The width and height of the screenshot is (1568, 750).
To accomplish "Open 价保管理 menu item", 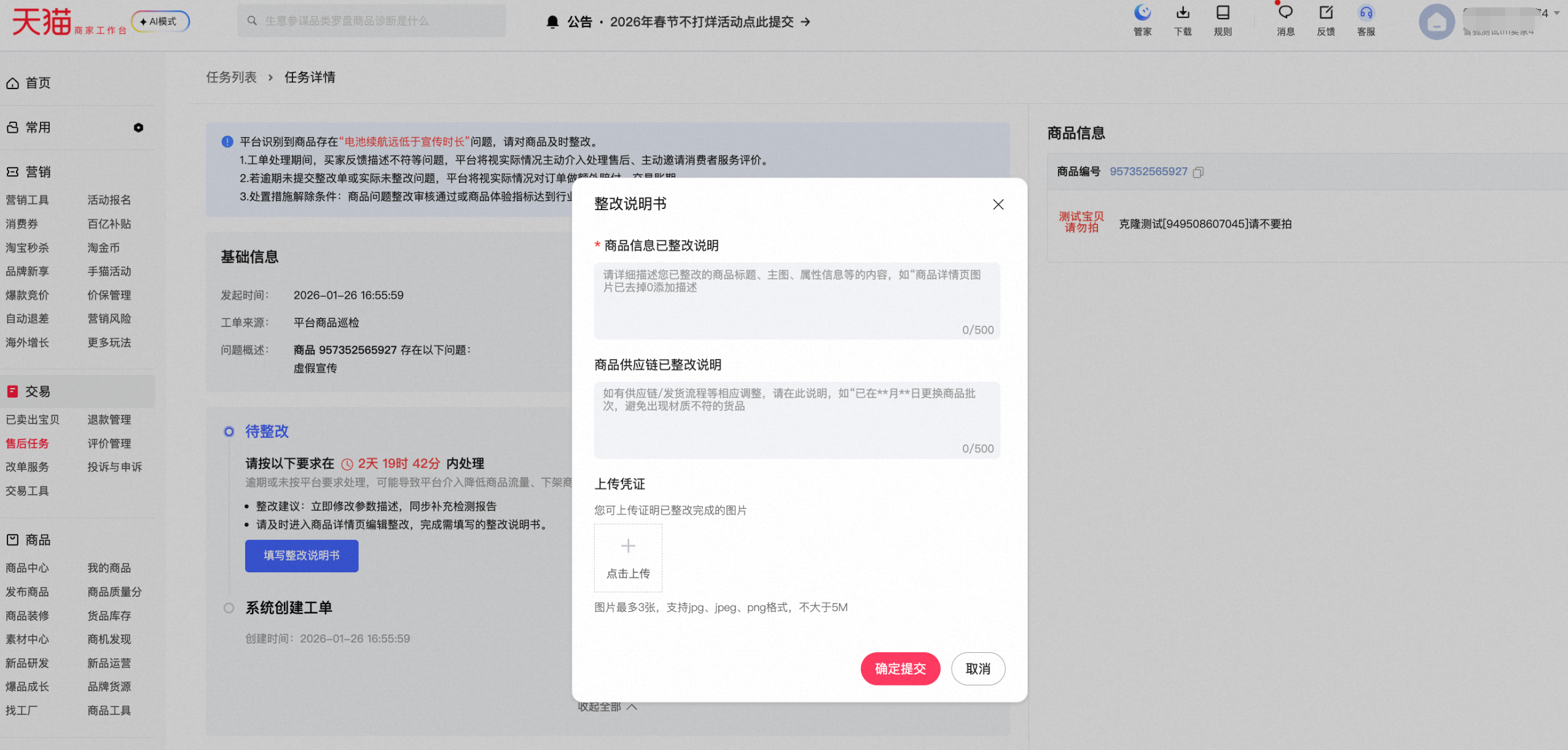I will [109, 295].
